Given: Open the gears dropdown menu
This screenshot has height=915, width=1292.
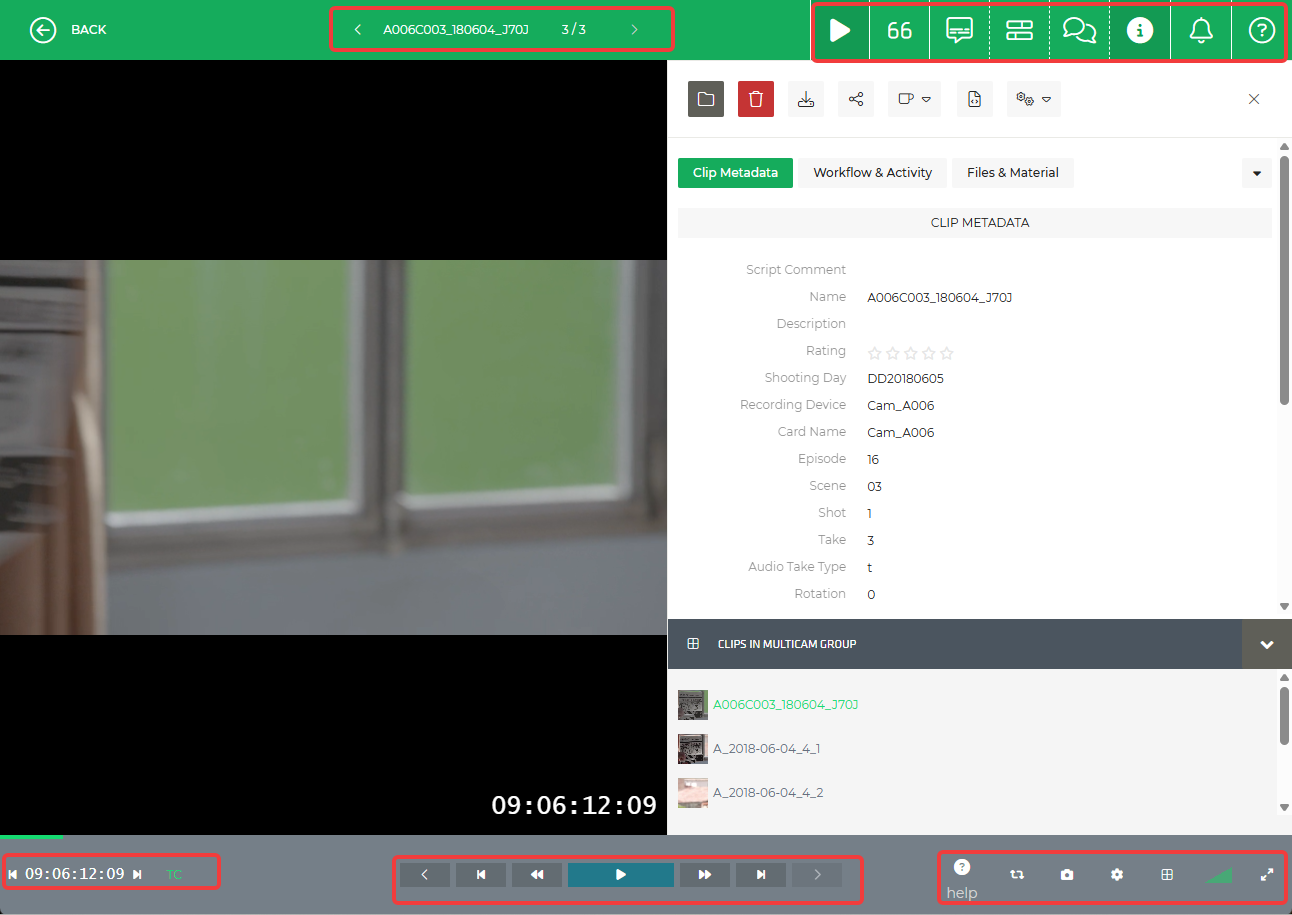Looking at the screenshot, I should click(x=1034, y=99).
